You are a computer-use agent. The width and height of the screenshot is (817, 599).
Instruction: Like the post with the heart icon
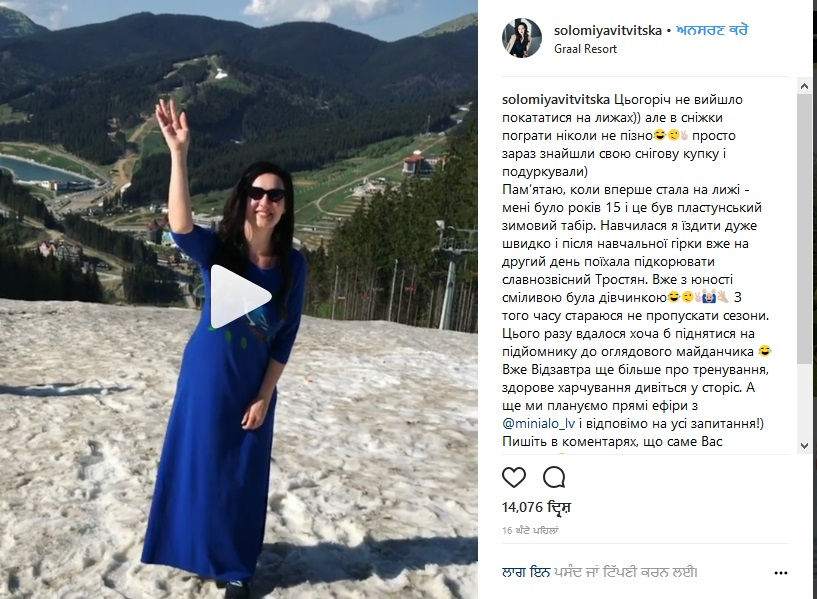tap(514, 477)
